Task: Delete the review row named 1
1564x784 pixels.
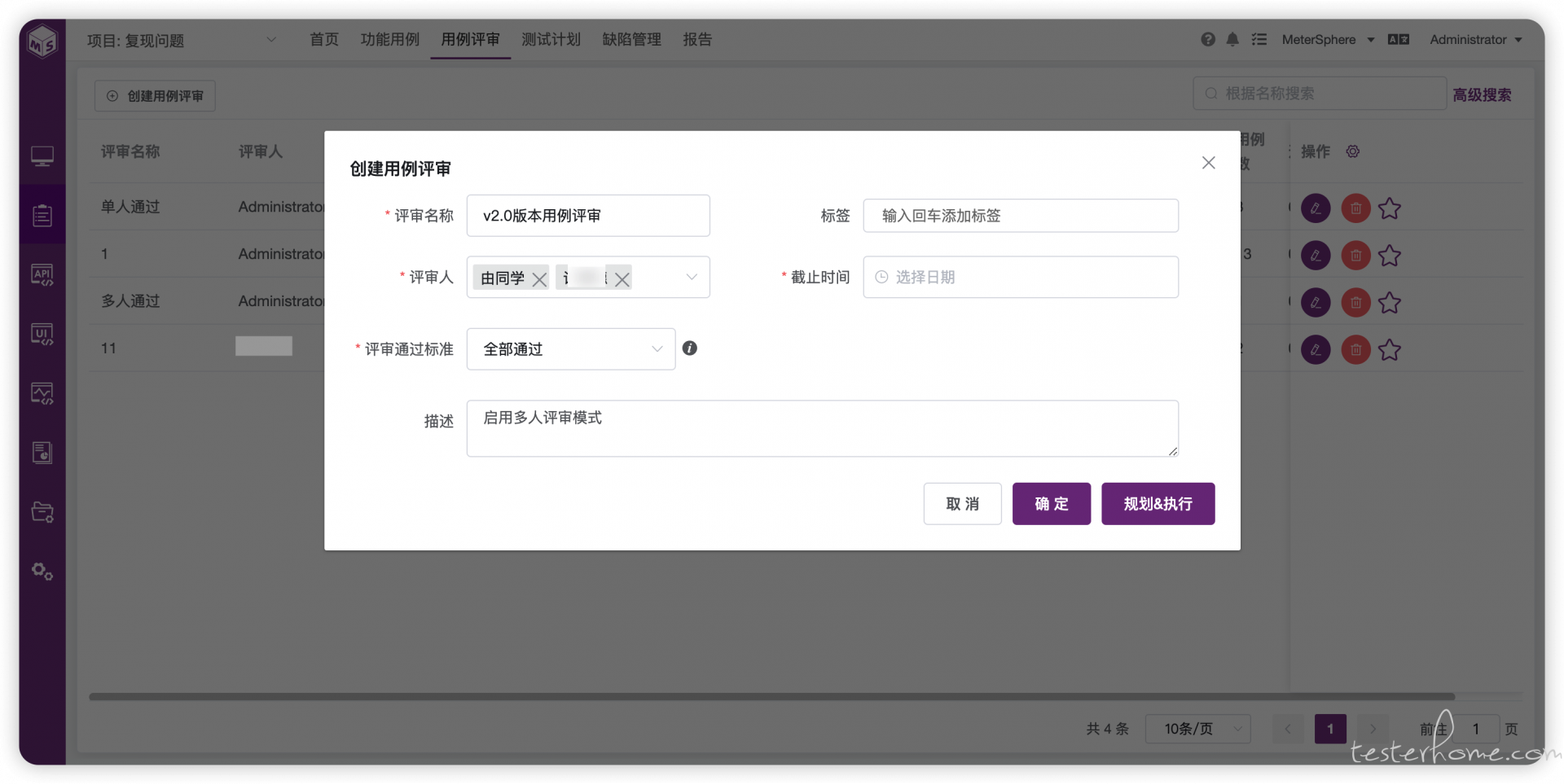Action: [x=1355, y=256]
